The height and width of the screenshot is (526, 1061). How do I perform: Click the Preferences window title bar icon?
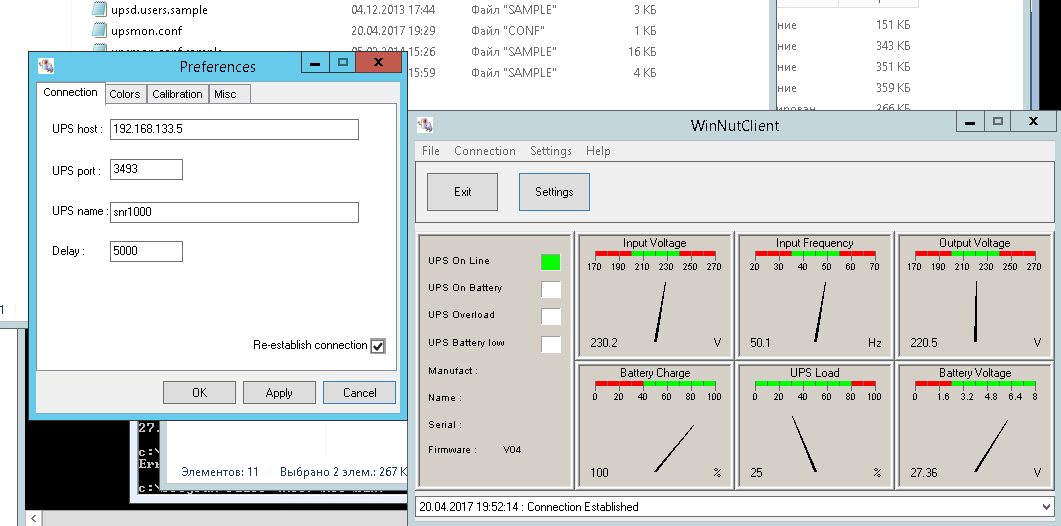coord(46,66)
